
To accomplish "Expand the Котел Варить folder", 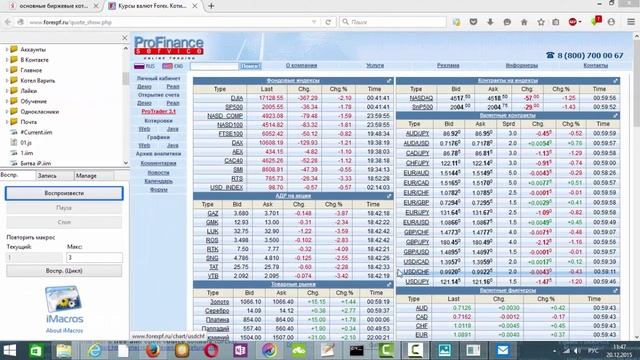I will click(7, 80).
